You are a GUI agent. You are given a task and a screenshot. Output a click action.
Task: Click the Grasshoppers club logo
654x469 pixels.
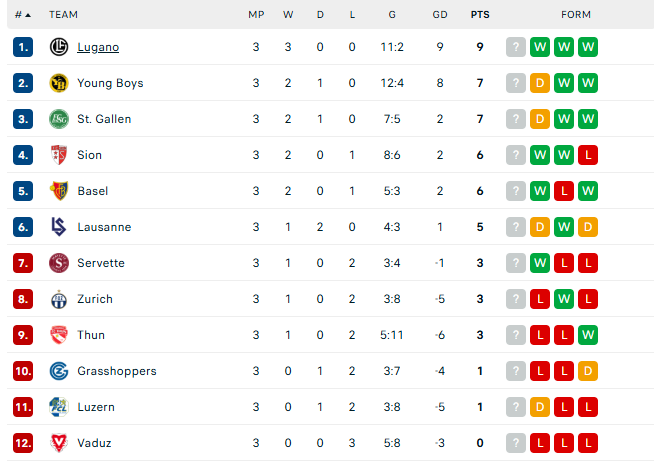[59, 371]
